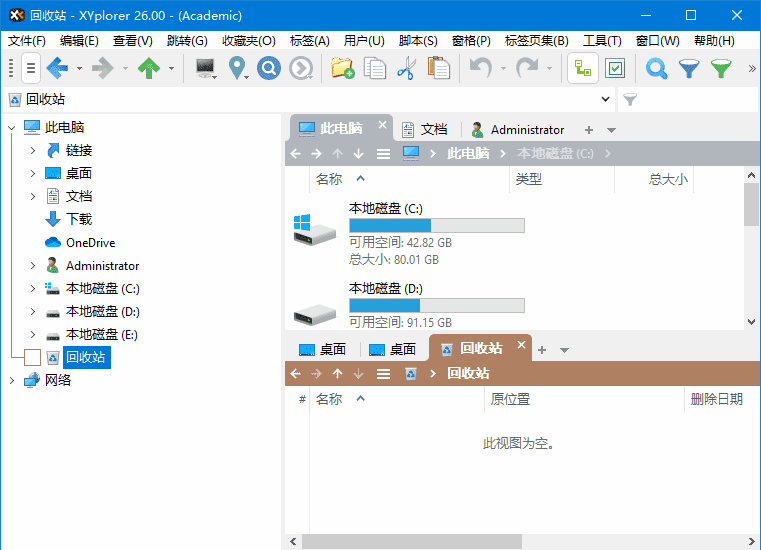Expand the Administrator tree node
Image resolution: width=761 pixels, height=550 pixels.
coord(33,266)
